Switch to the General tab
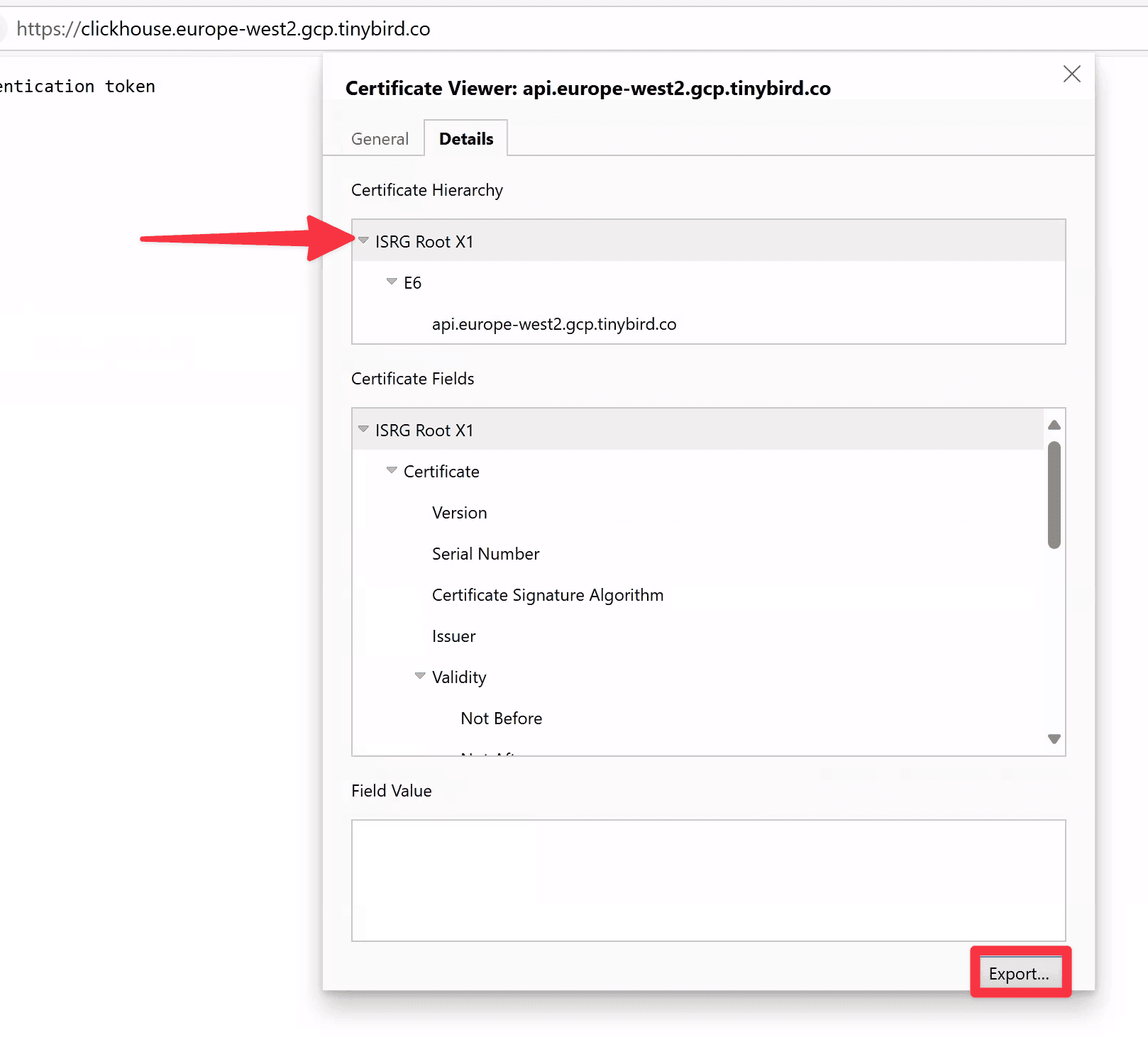 (380, 138)
